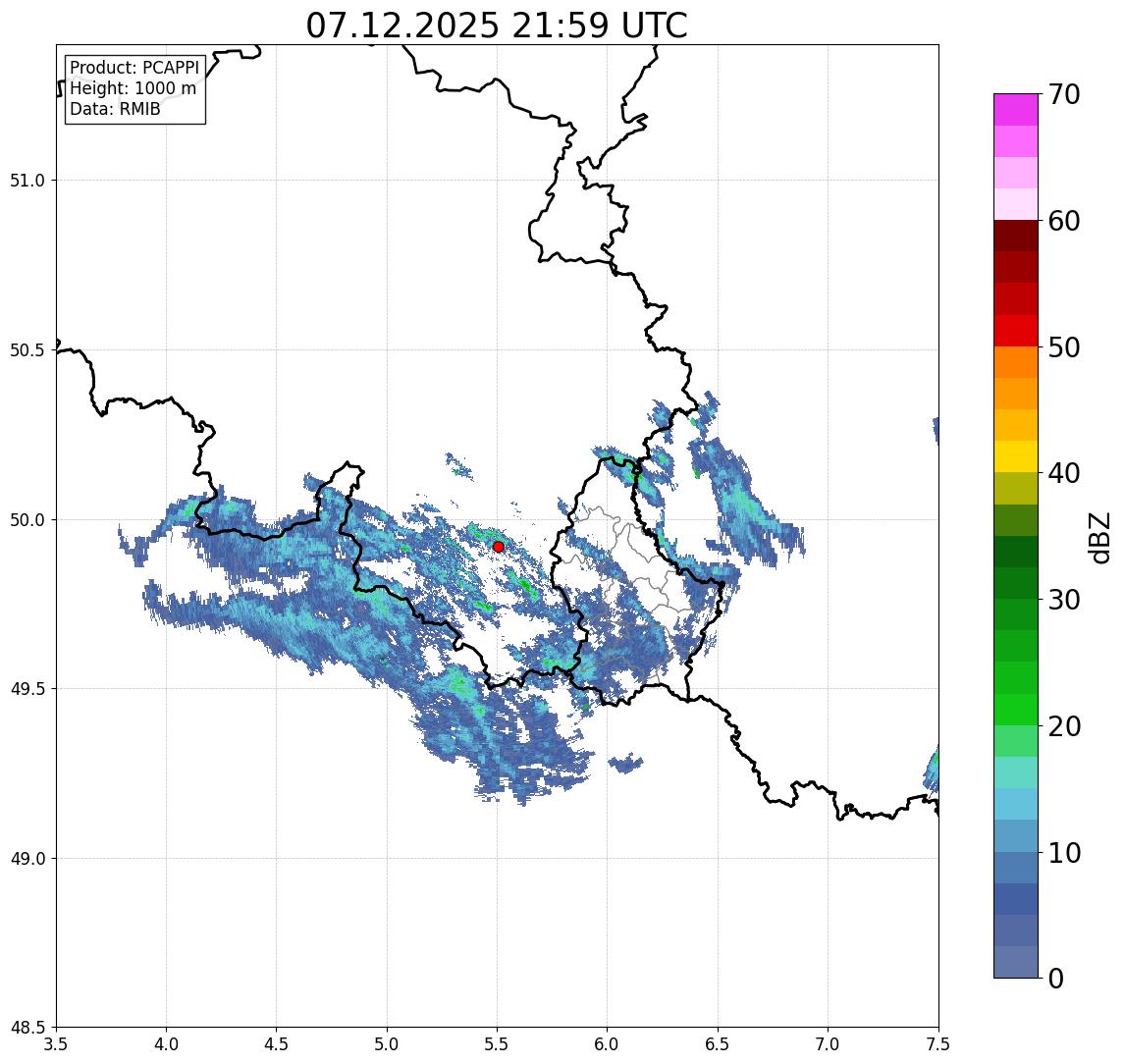
Task: Click the colorbar tick label "70"
Action: 1064,94
